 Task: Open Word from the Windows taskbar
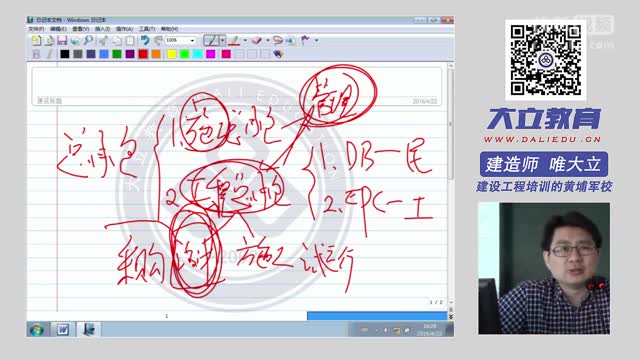coord(62,329)
